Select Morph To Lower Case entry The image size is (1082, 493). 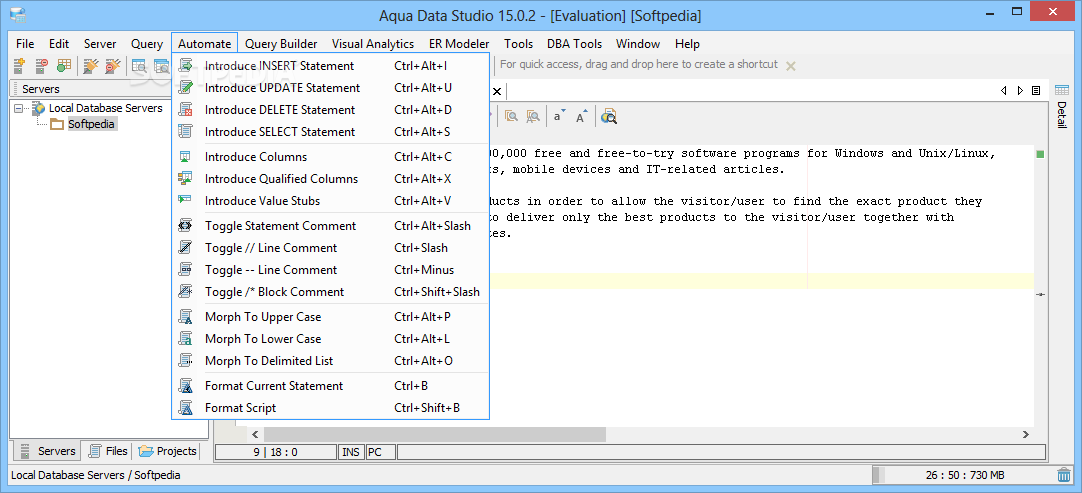(x=331, y=338)
